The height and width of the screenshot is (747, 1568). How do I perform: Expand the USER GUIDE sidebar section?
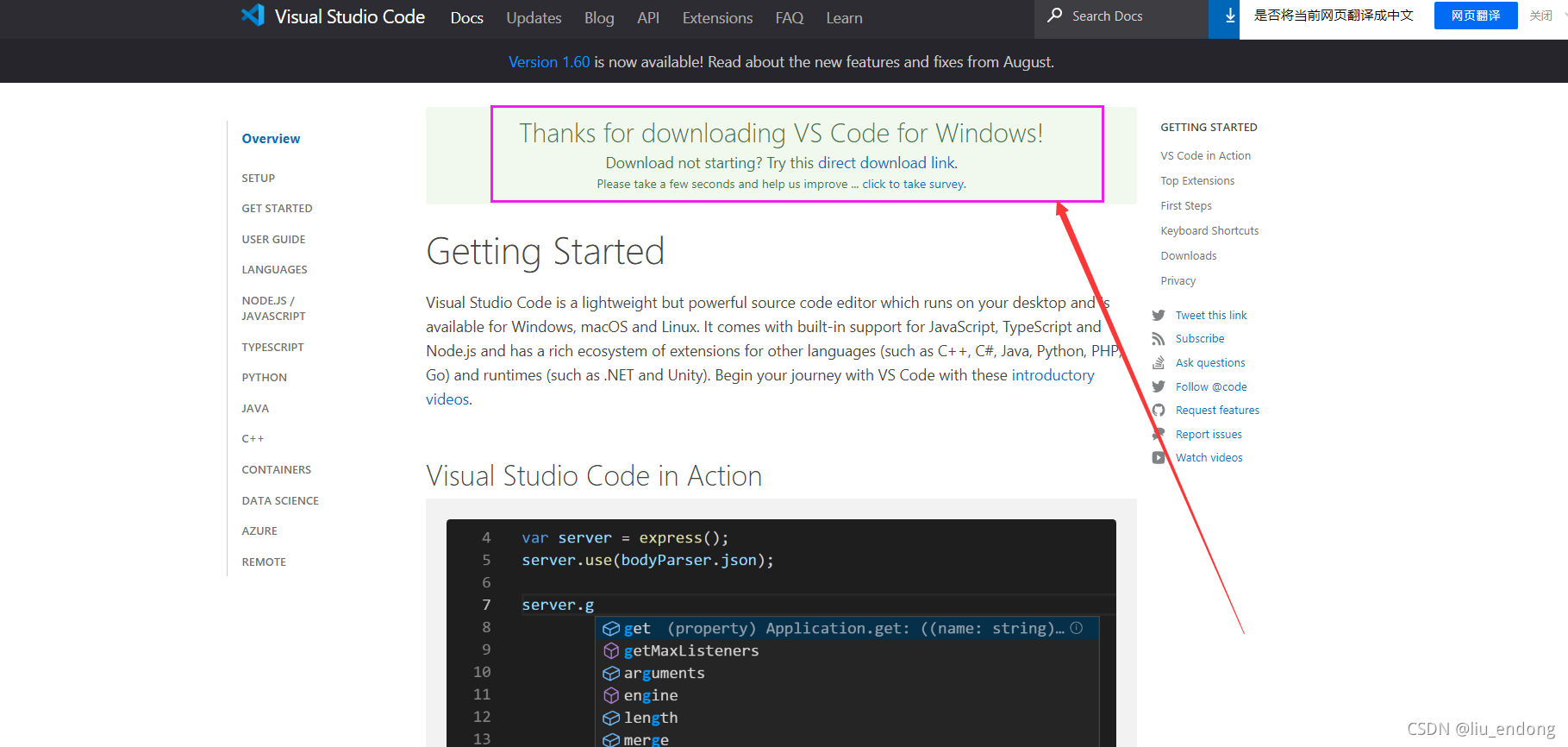click(x=273, y=240)
